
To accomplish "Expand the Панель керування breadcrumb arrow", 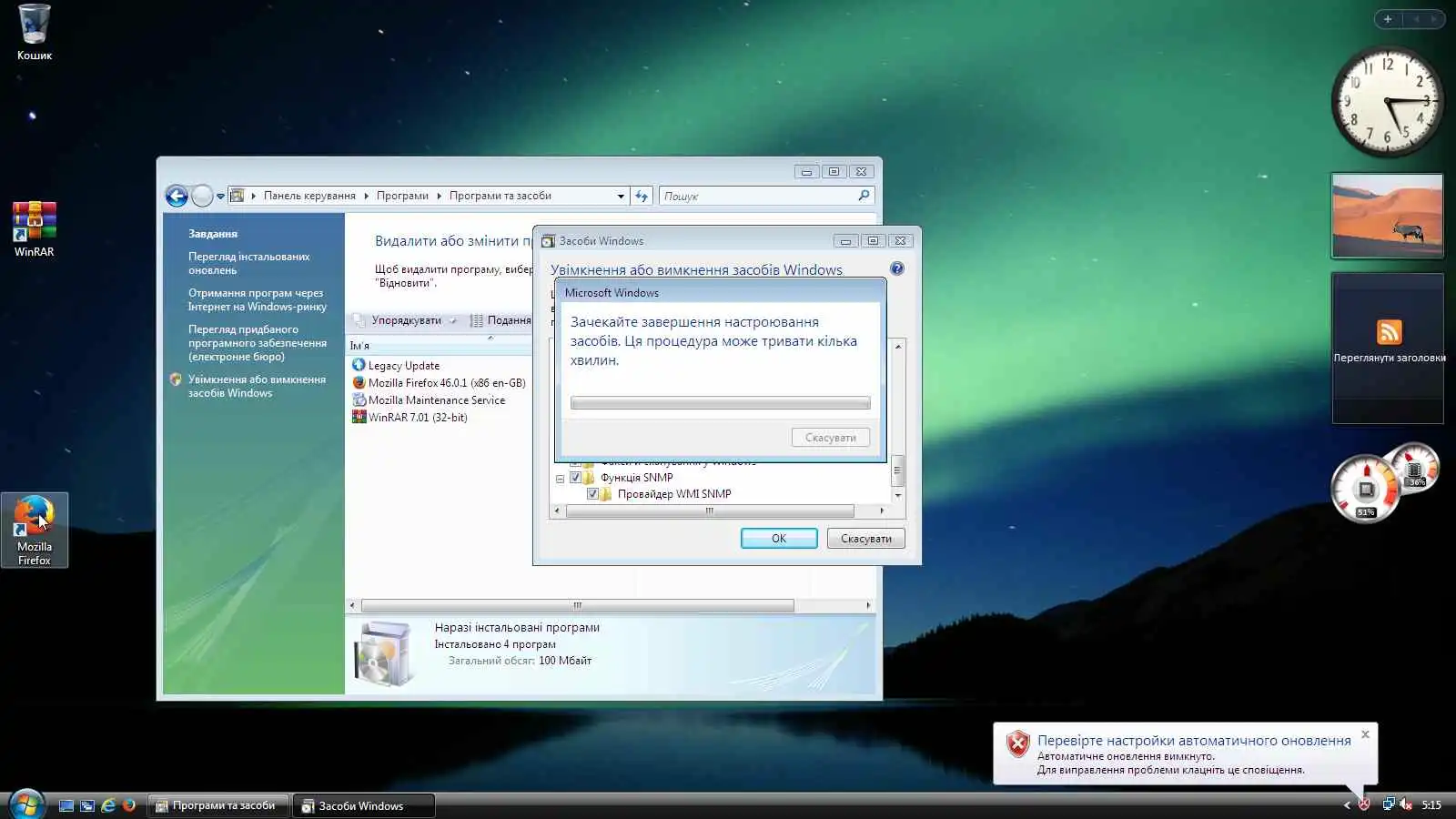I will 366,196.
